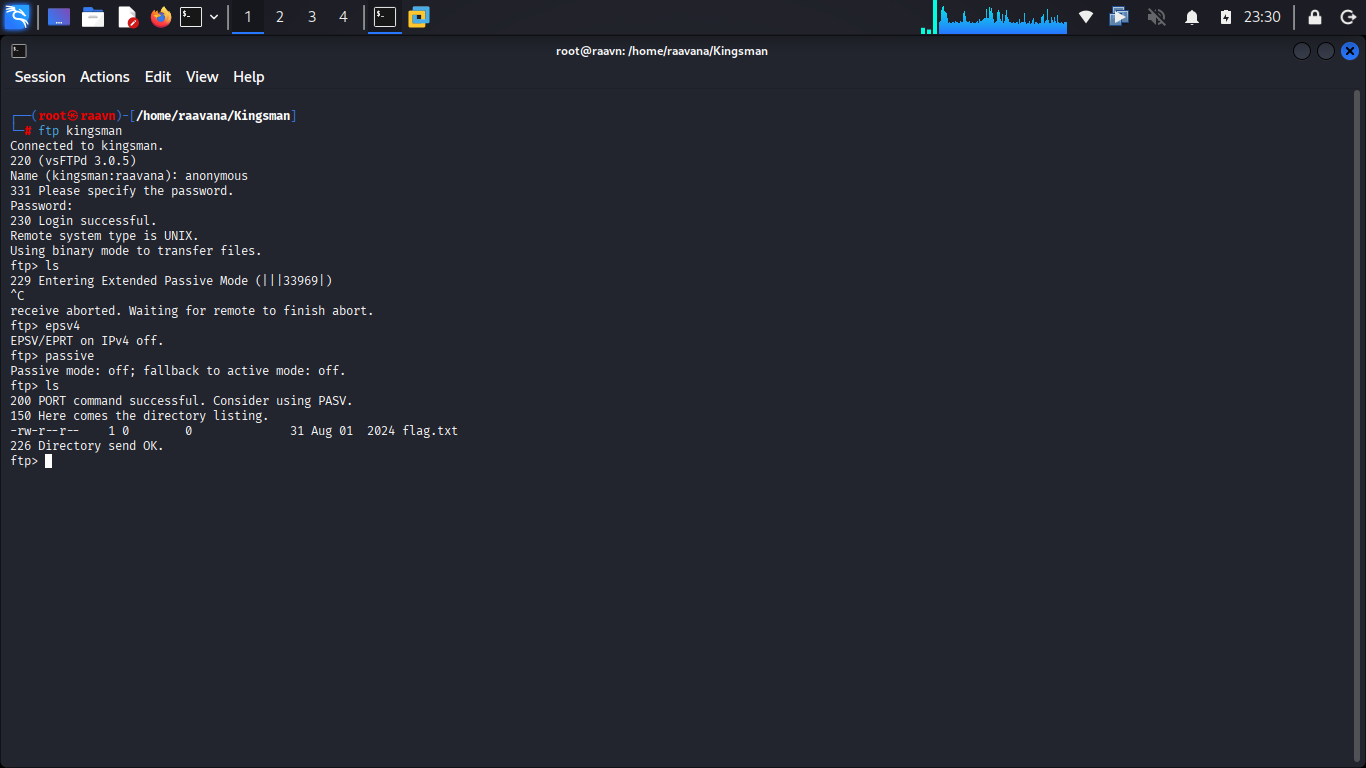Switch to workspace 3
Viewport: 1366px width, 768px height.
(x=312, y=17)
